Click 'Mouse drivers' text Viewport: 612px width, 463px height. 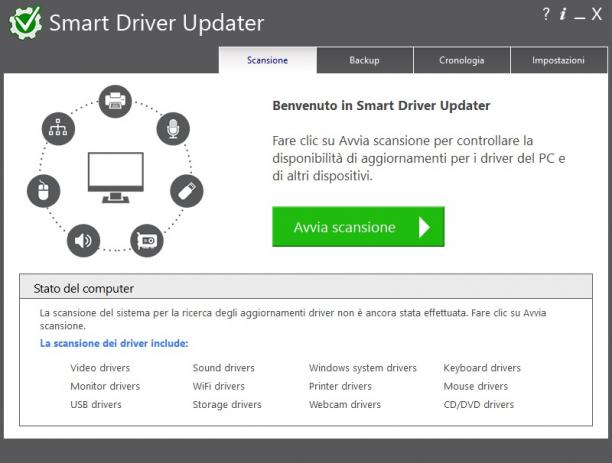(476, 386)
